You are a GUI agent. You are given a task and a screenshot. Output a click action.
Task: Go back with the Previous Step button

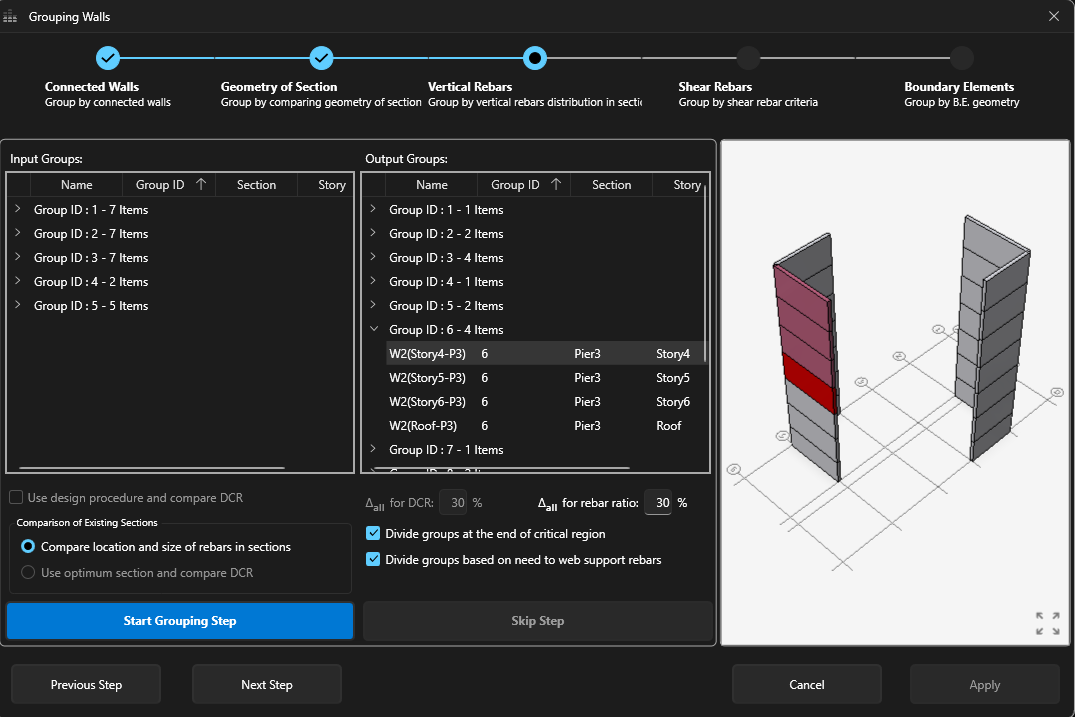(x=86, y=685)
